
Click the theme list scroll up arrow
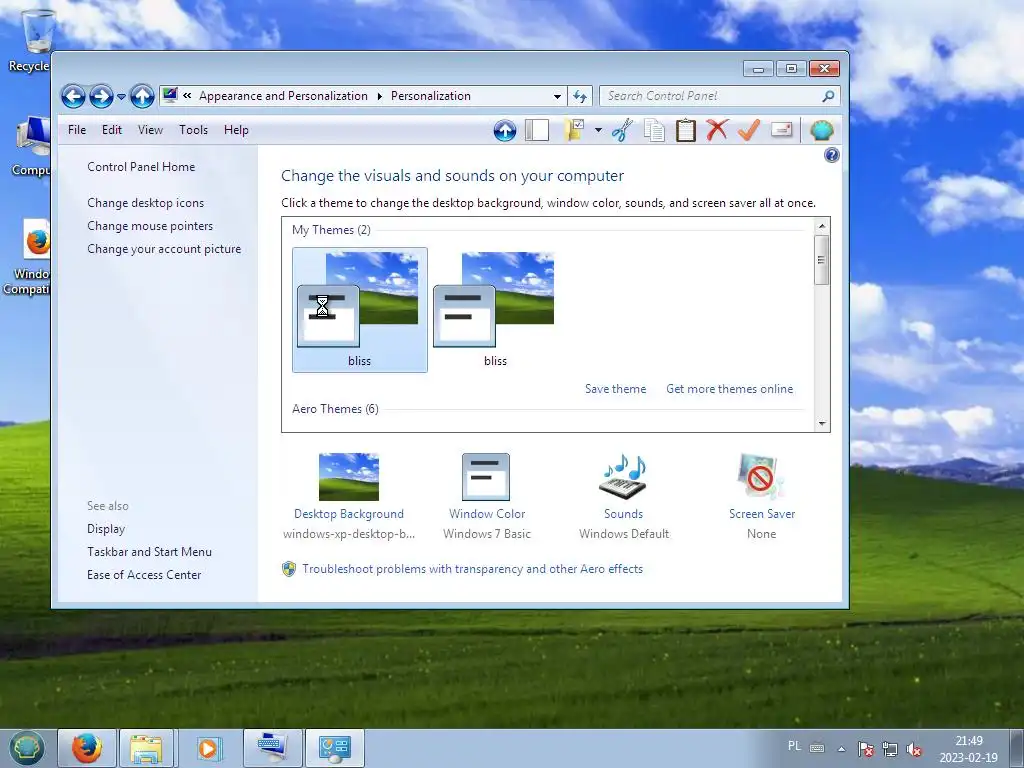pyautogui.click(x=822, y=226)
